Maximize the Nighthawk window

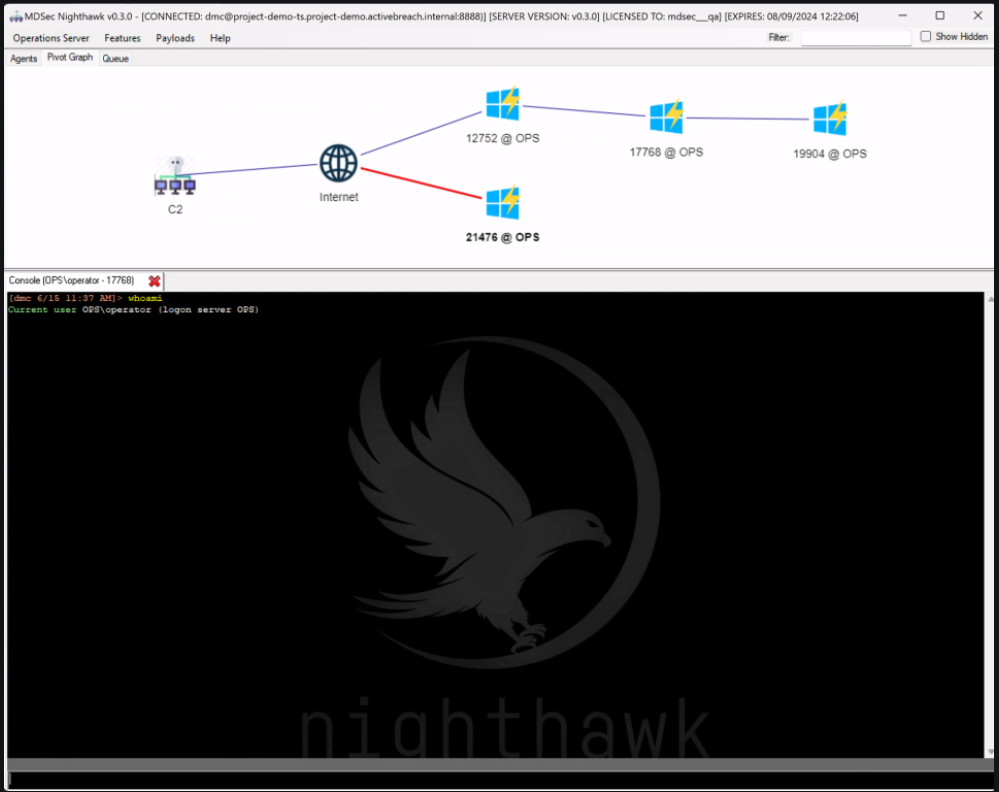tap(940, 15)
